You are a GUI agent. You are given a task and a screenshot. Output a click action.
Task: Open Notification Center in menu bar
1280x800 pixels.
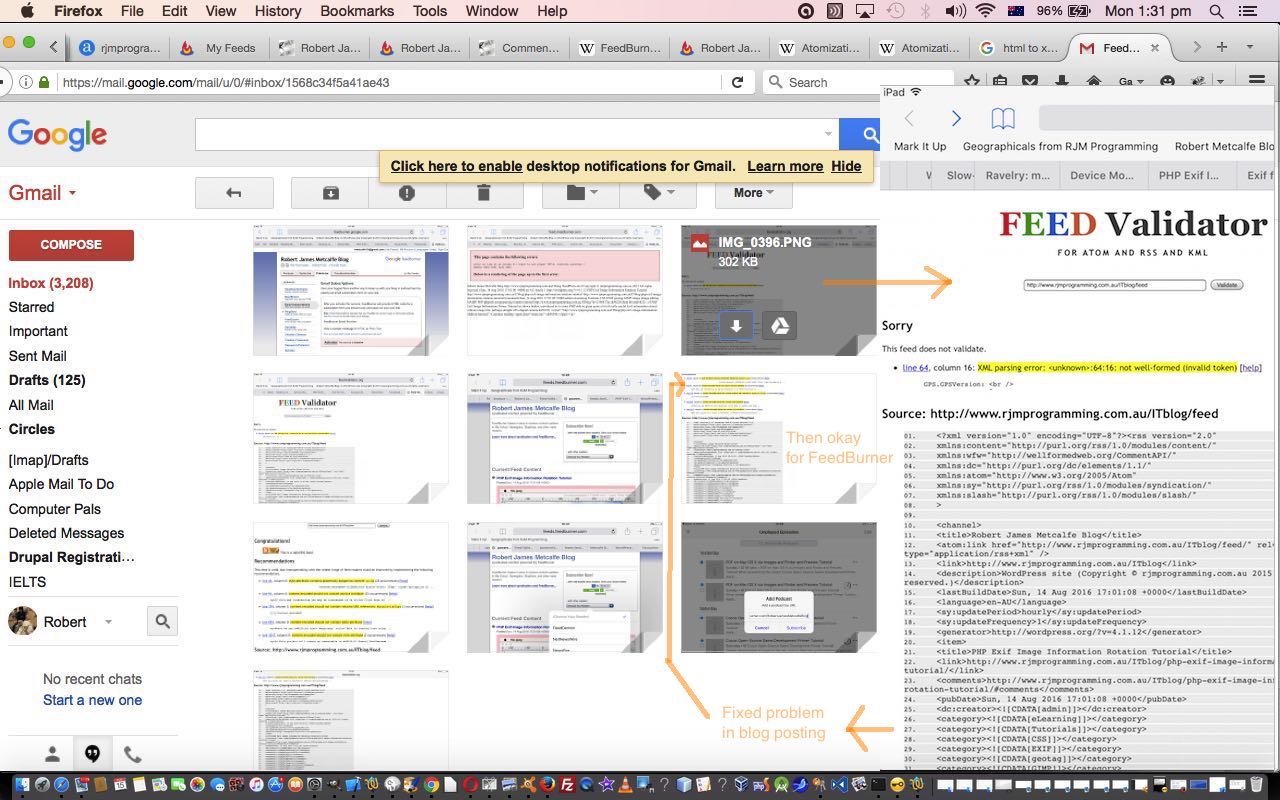click(x=1247, y=11)
